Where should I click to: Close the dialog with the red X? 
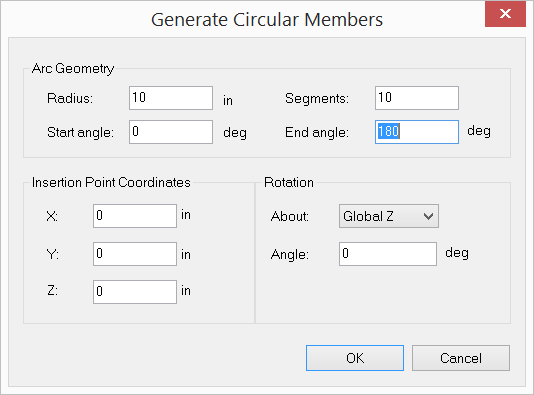505,14
